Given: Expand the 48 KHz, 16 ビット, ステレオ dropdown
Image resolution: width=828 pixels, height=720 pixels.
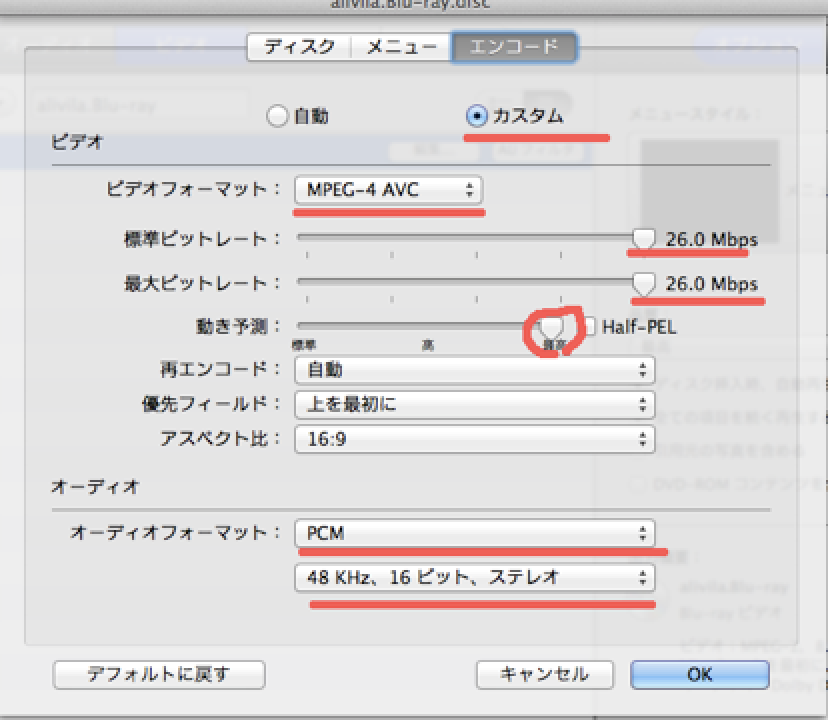Looking at the screenshot, I should 474,577.
